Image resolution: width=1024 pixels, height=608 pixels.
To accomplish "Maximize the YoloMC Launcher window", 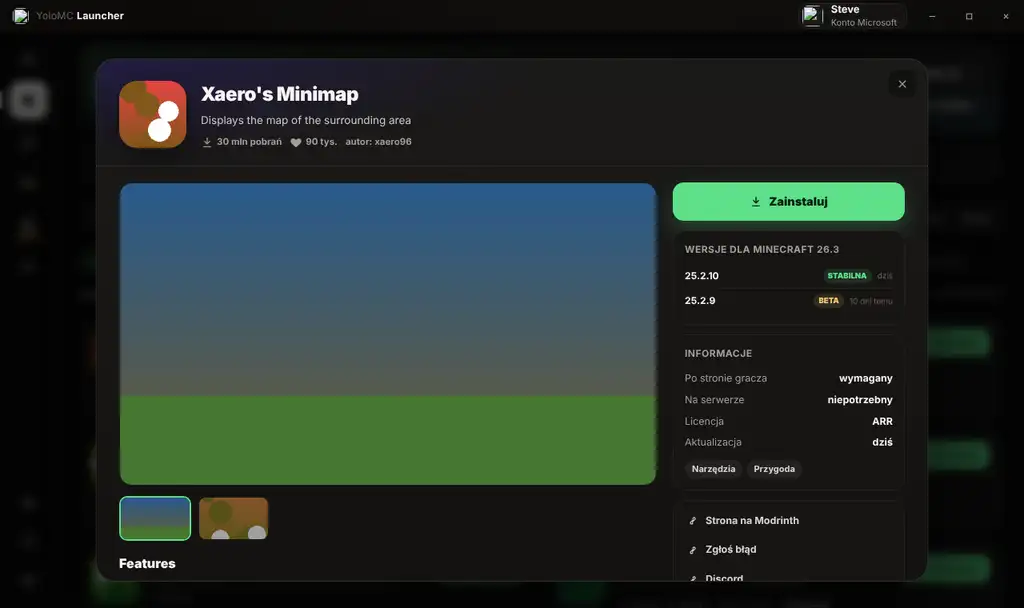I will (x=969, y=16).
